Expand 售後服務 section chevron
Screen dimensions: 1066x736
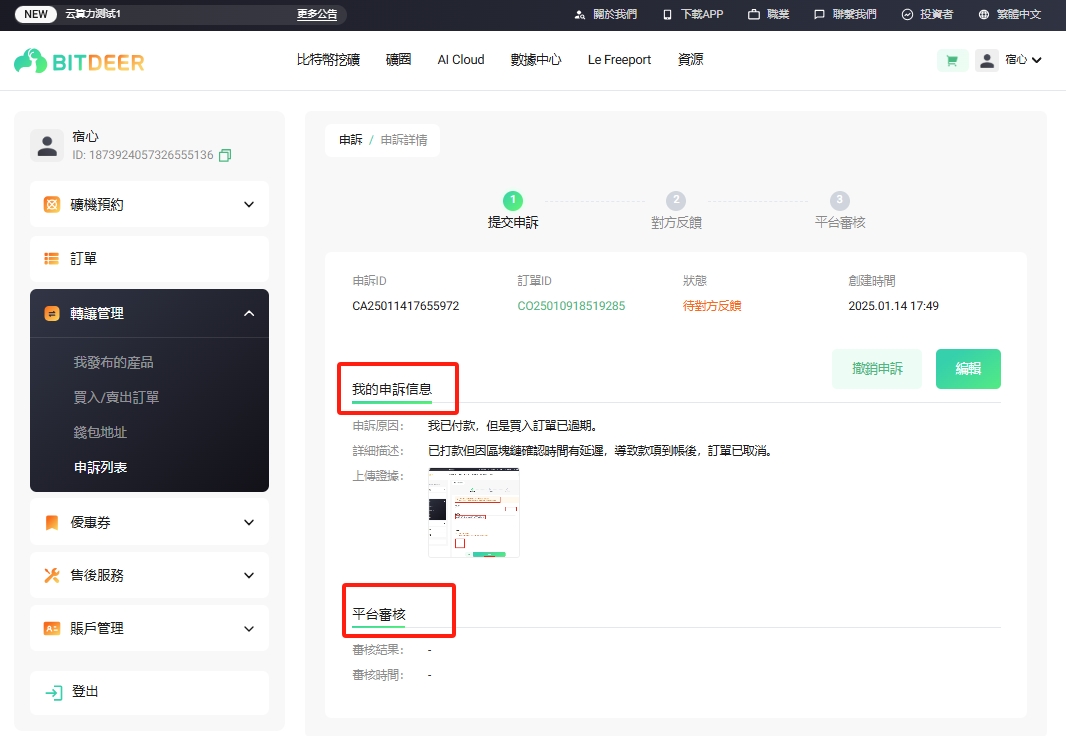pyautogui.click(x=249, y=575)
